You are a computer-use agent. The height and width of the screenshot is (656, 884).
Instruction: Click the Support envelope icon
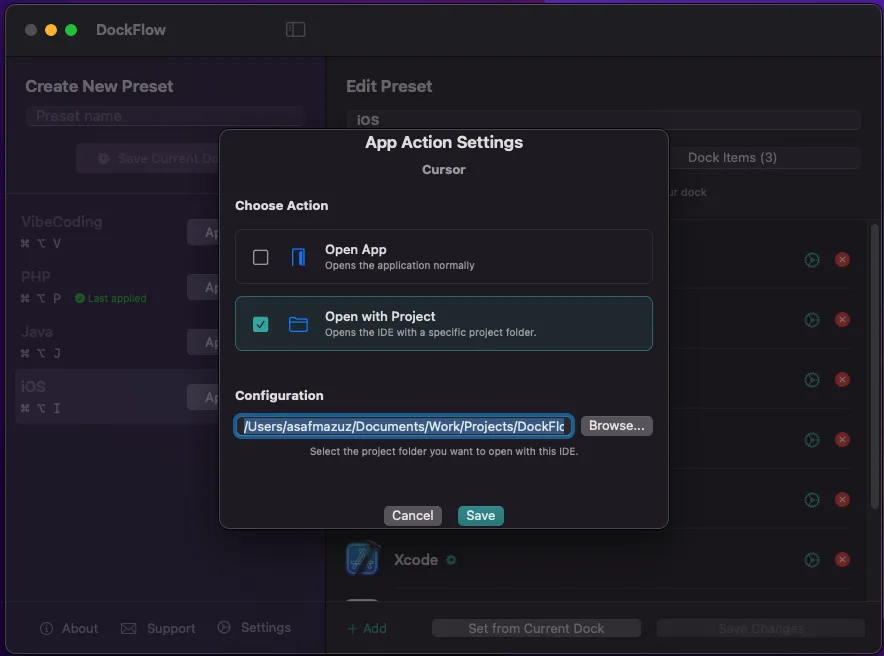point(129,628)
